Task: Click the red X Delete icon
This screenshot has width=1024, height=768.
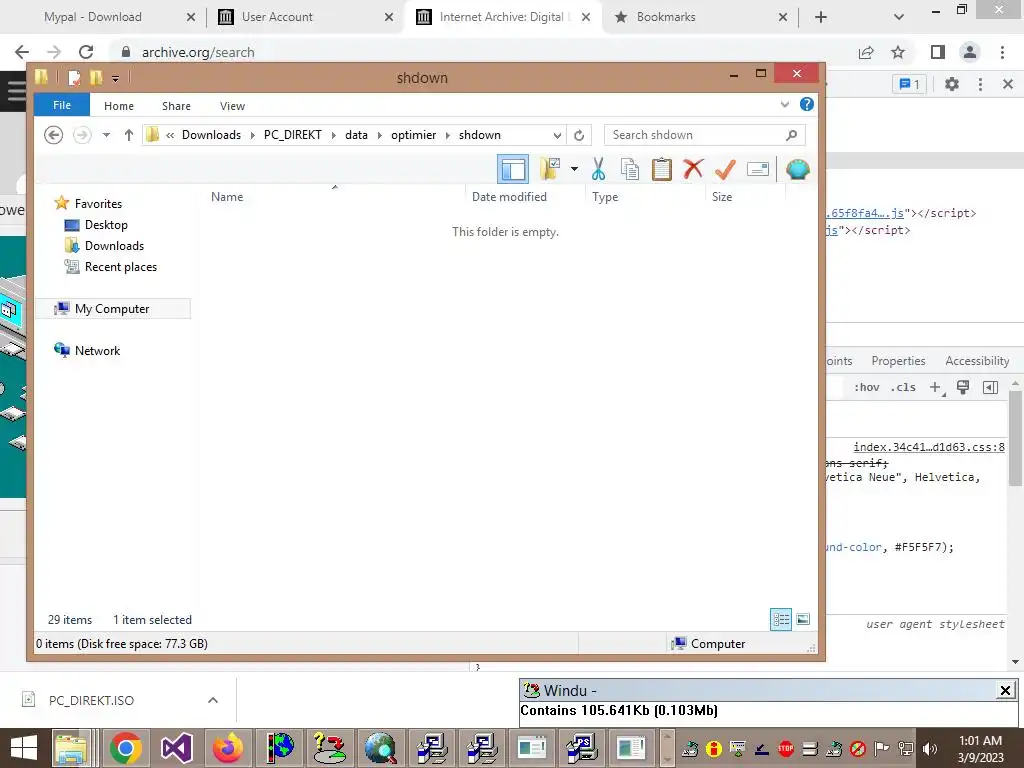Action: 693,168
